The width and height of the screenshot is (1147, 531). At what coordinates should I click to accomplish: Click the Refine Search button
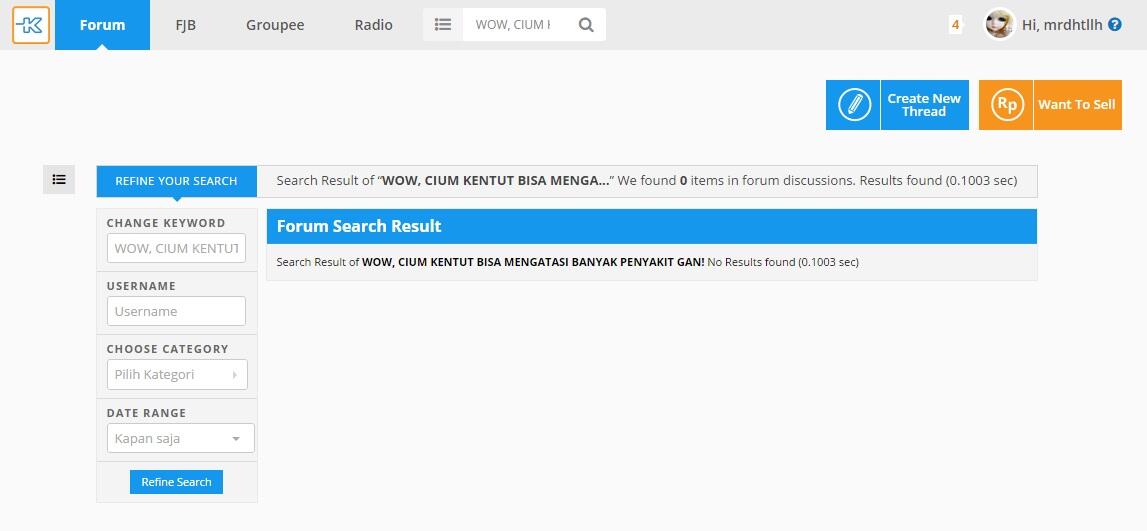click(x=176, y=482)
